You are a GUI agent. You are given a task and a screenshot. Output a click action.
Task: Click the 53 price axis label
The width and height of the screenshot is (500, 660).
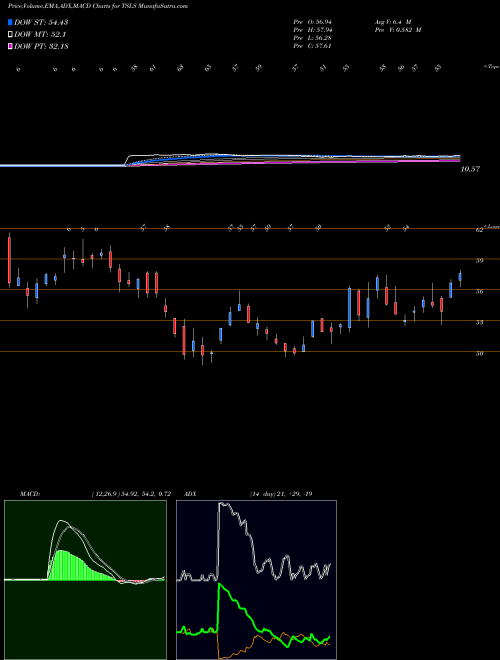click(x=479, y=322)
